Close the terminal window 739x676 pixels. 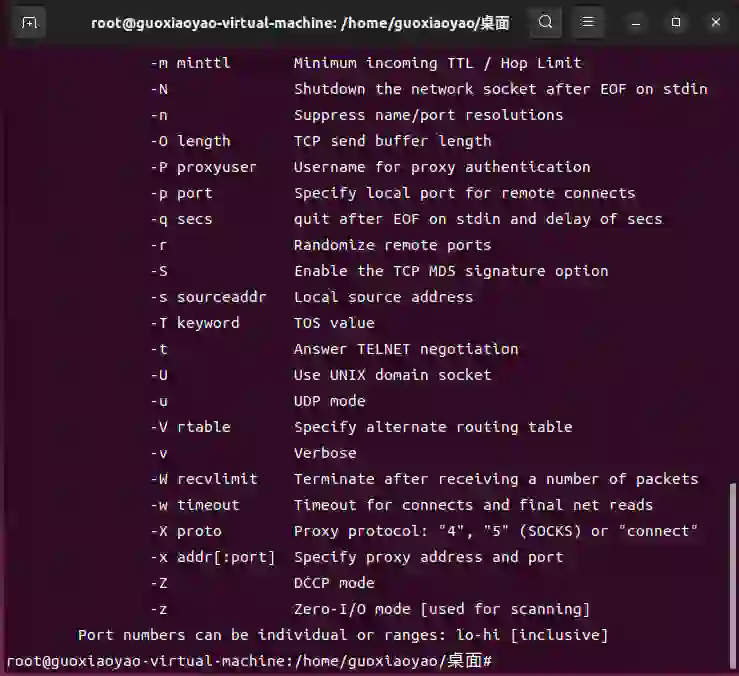pyautogui.click(x=714, y=22)
